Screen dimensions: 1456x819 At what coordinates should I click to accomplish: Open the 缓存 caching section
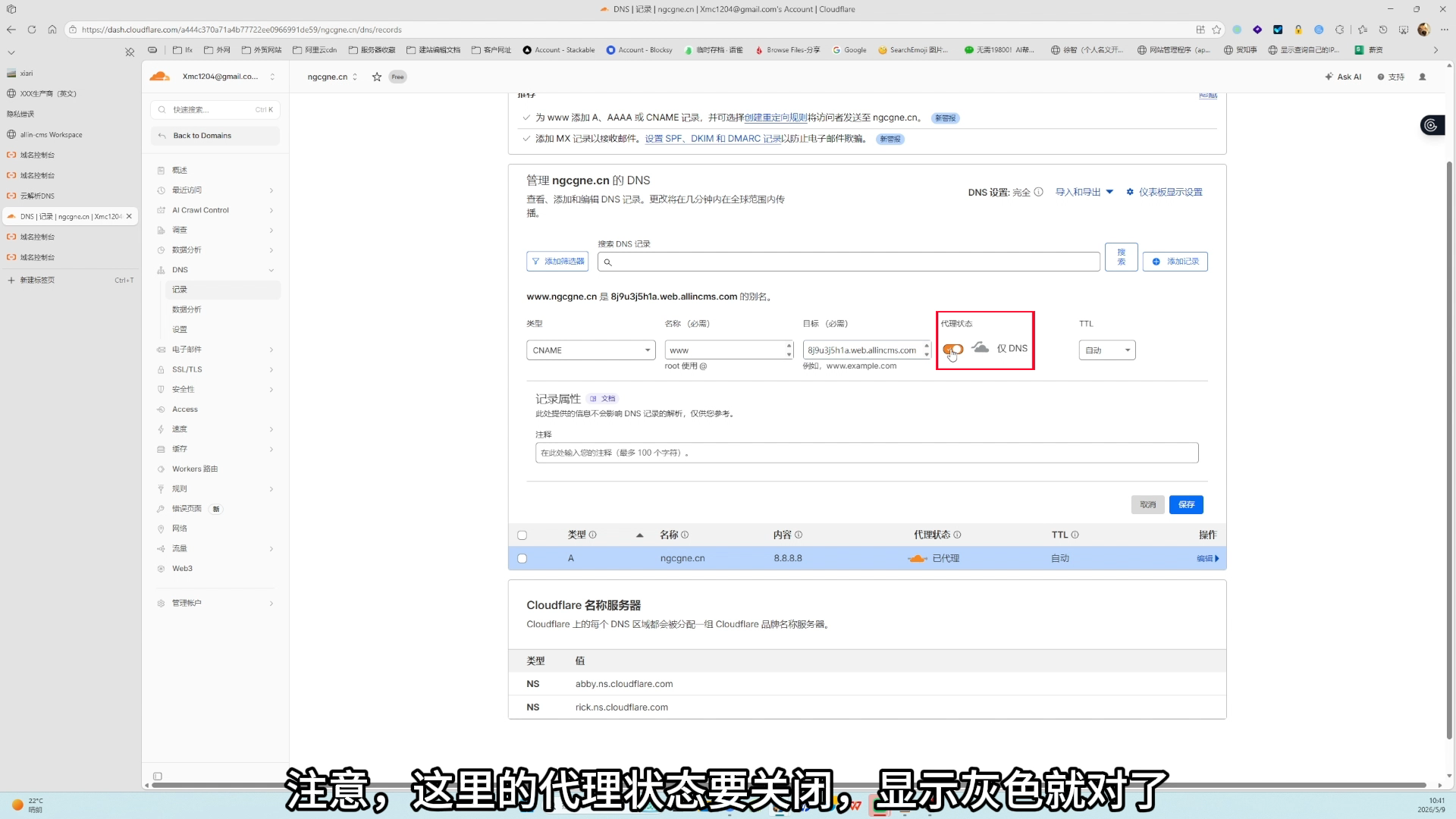[x=215, y=449]
